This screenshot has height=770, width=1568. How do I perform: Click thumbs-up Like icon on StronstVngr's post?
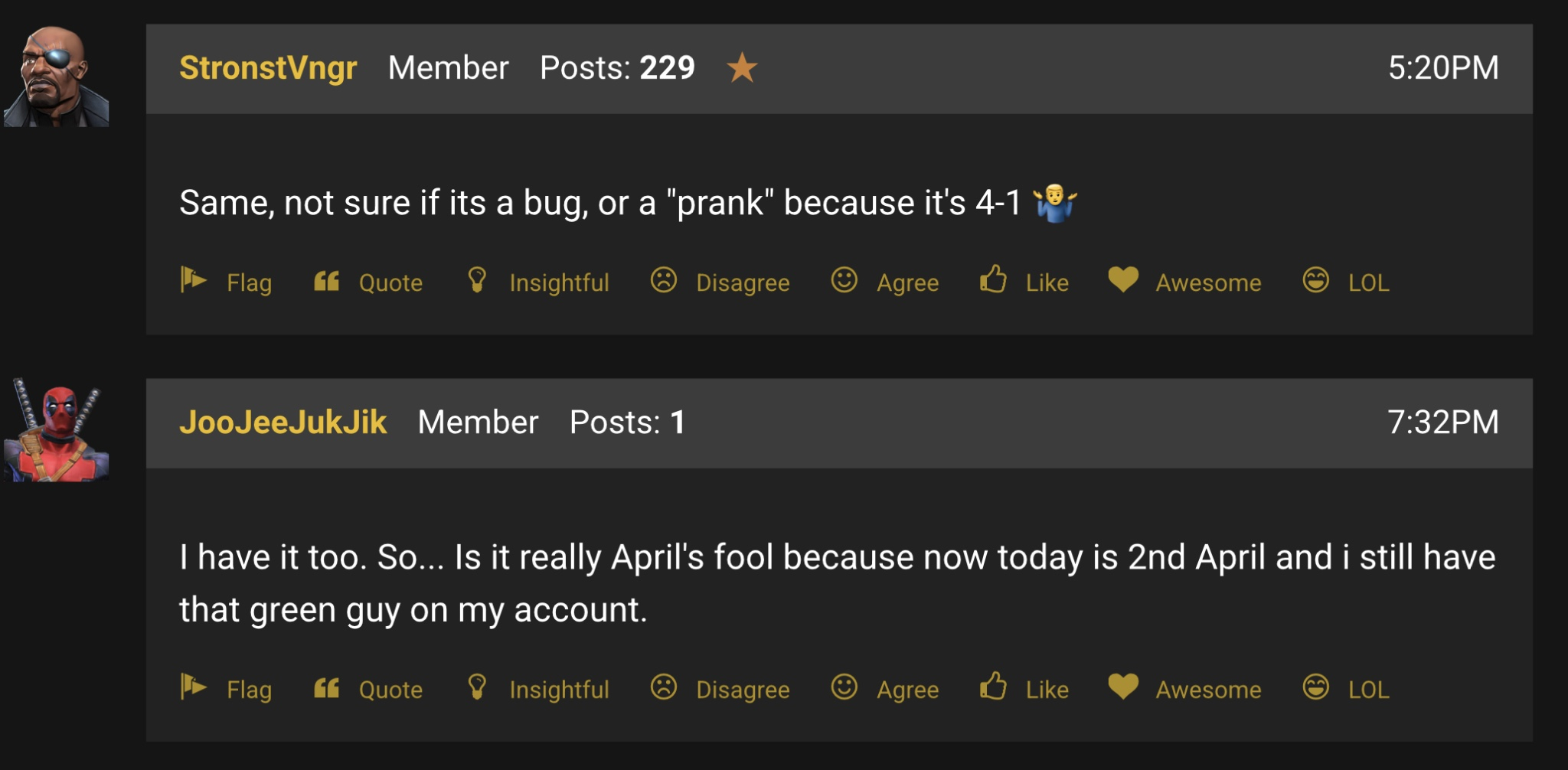coord(994,279)
